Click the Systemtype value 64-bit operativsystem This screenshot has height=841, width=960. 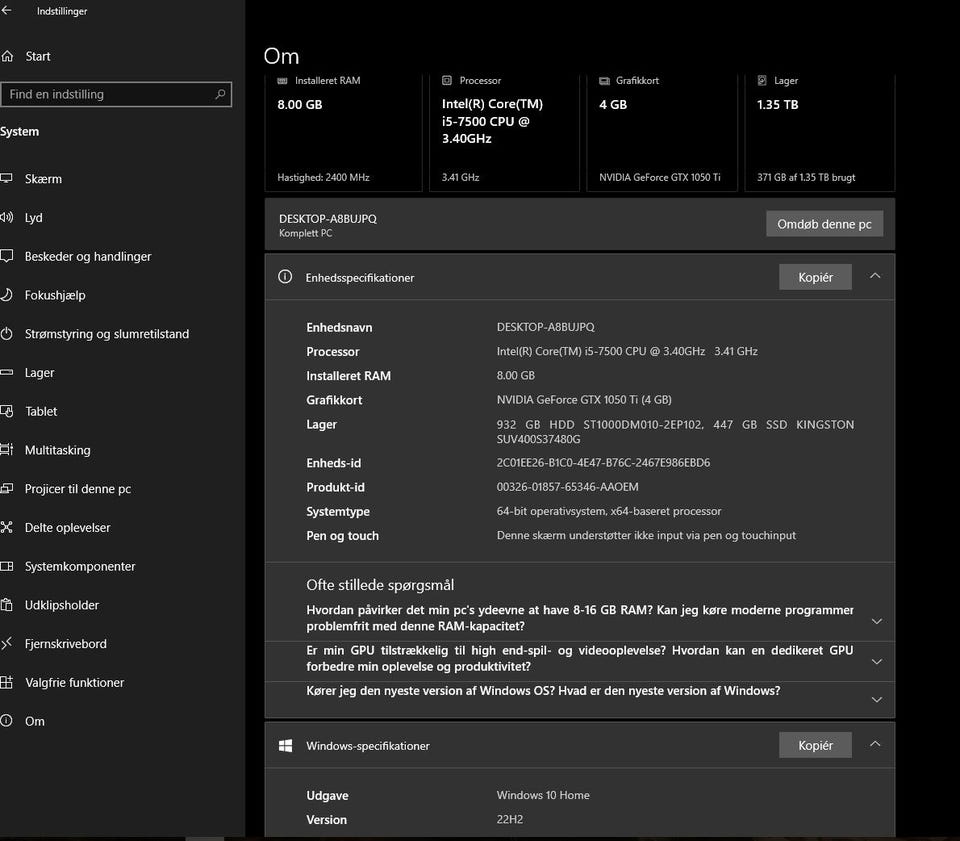tap(609, 511)
